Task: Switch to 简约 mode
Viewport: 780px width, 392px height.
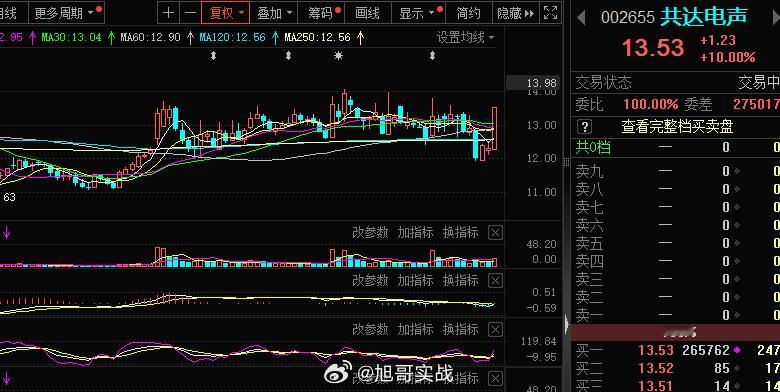Action: [x=468, y=13]
